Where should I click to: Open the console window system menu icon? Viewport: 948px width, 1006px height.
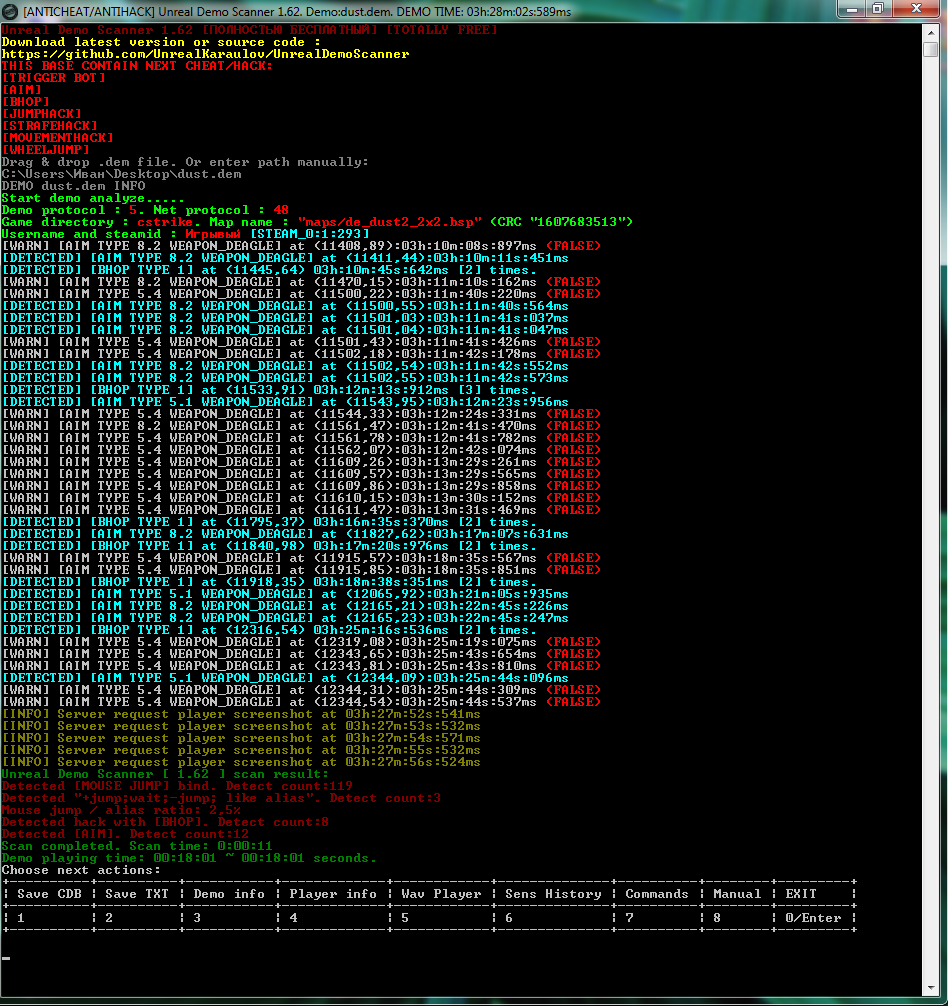click(x=10, y=11)
